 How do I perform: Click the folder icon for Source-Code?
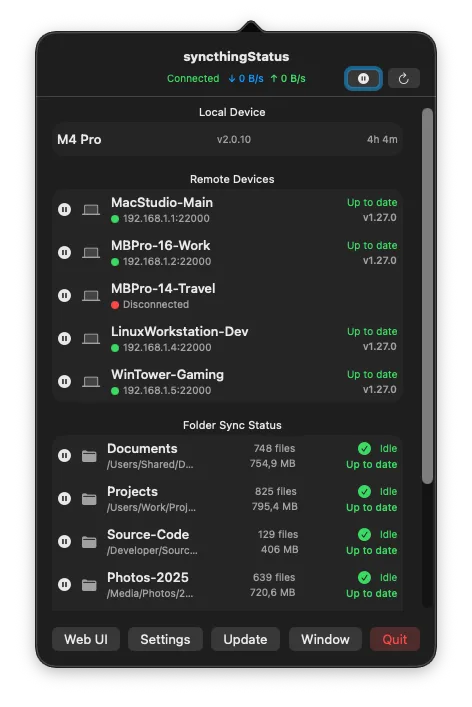pyautogui.click(x=89, y=542)
